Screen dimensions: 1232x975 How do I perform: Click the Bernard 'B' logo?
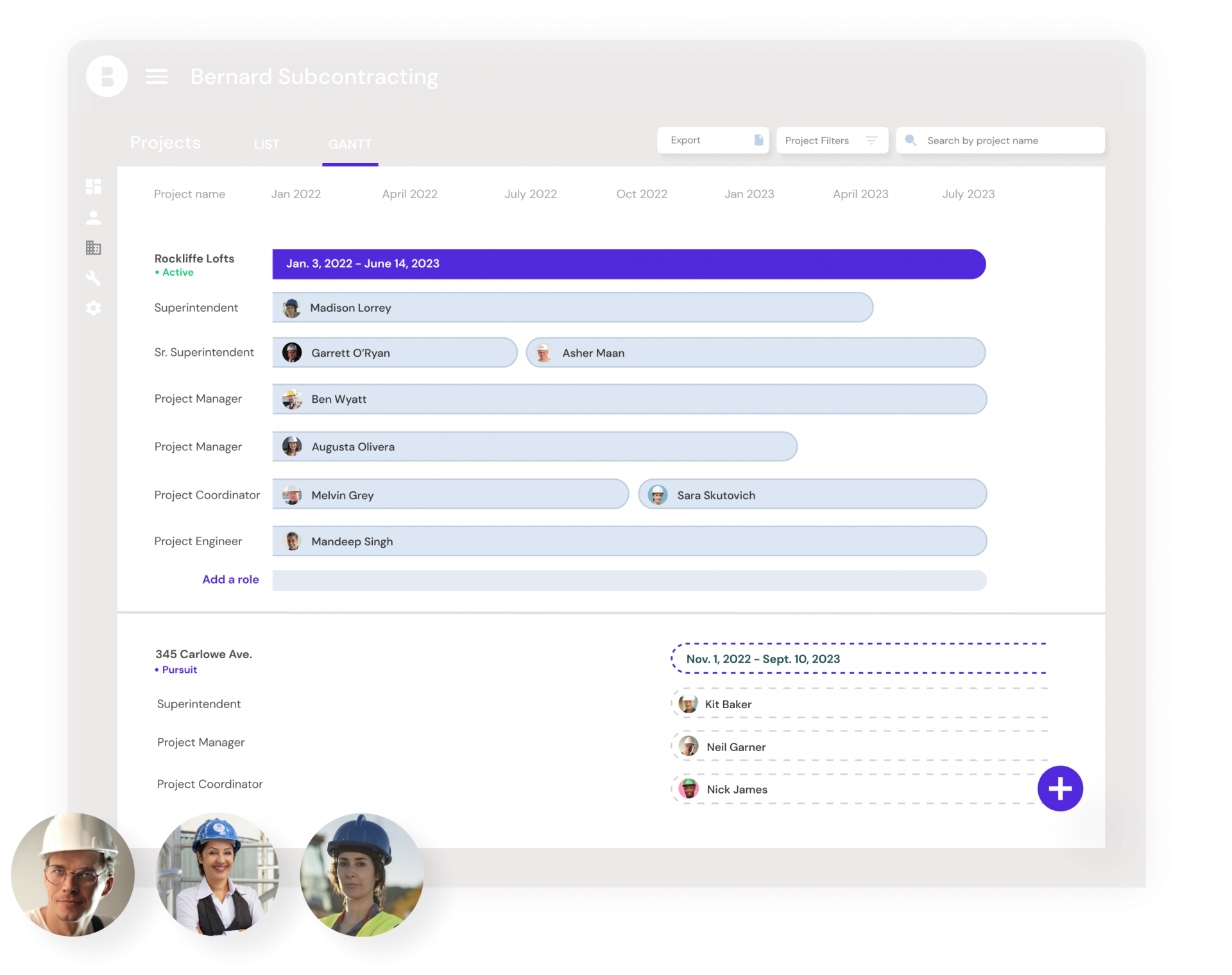(x=107, y=76)
